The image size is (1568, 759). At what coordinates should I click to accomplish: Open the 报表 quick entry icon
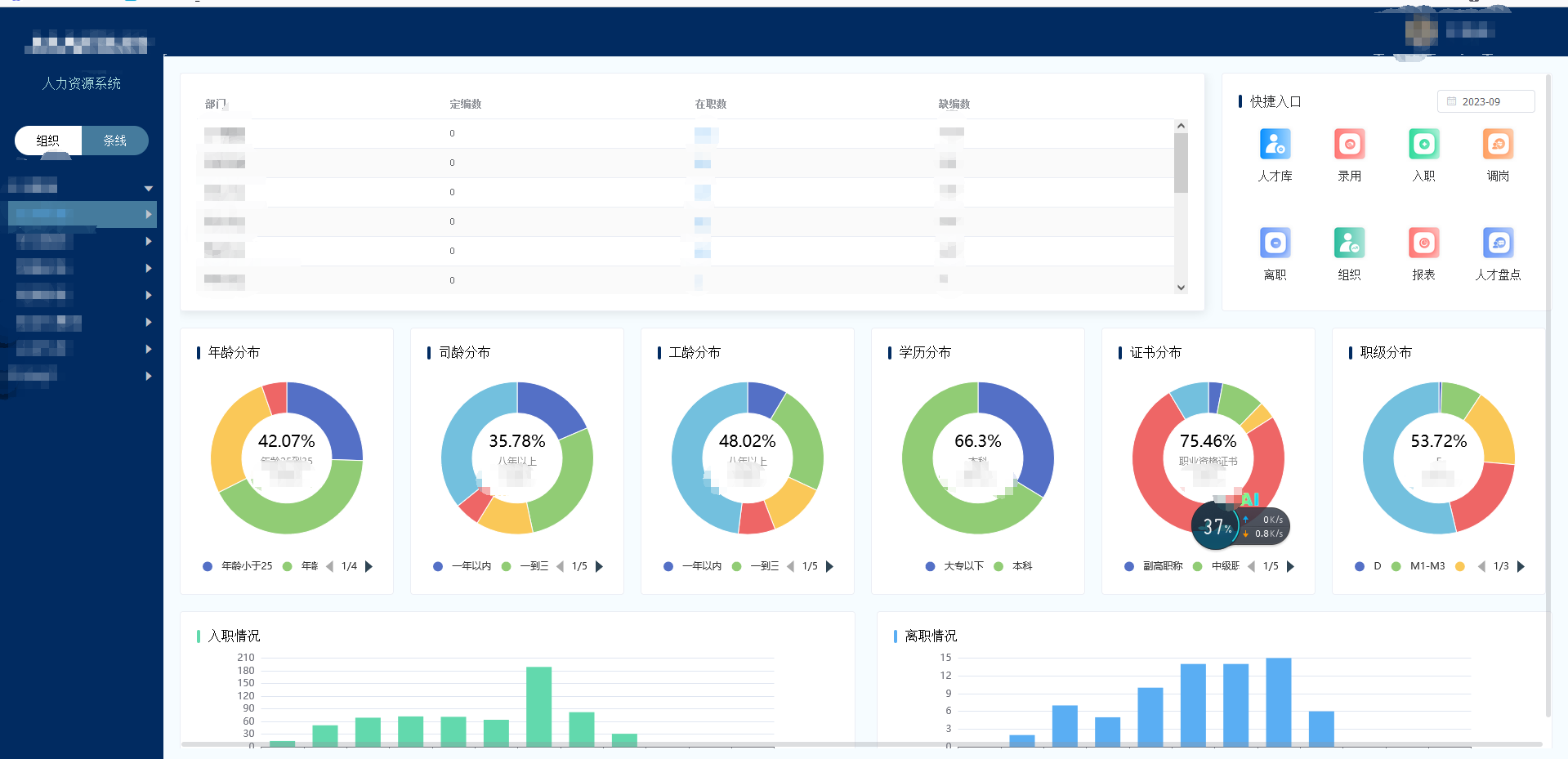point(1423,243)
